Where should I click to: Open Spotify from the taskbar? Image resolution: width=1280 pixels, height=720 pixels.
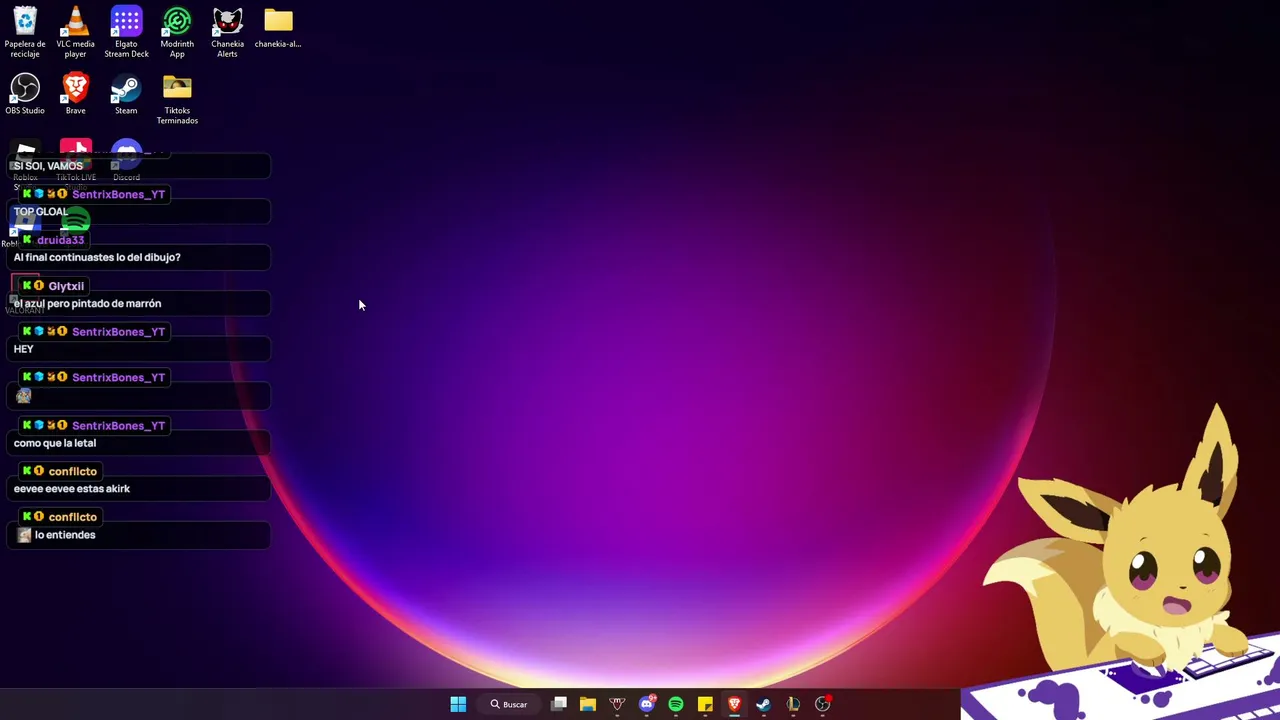pos(676,704)
